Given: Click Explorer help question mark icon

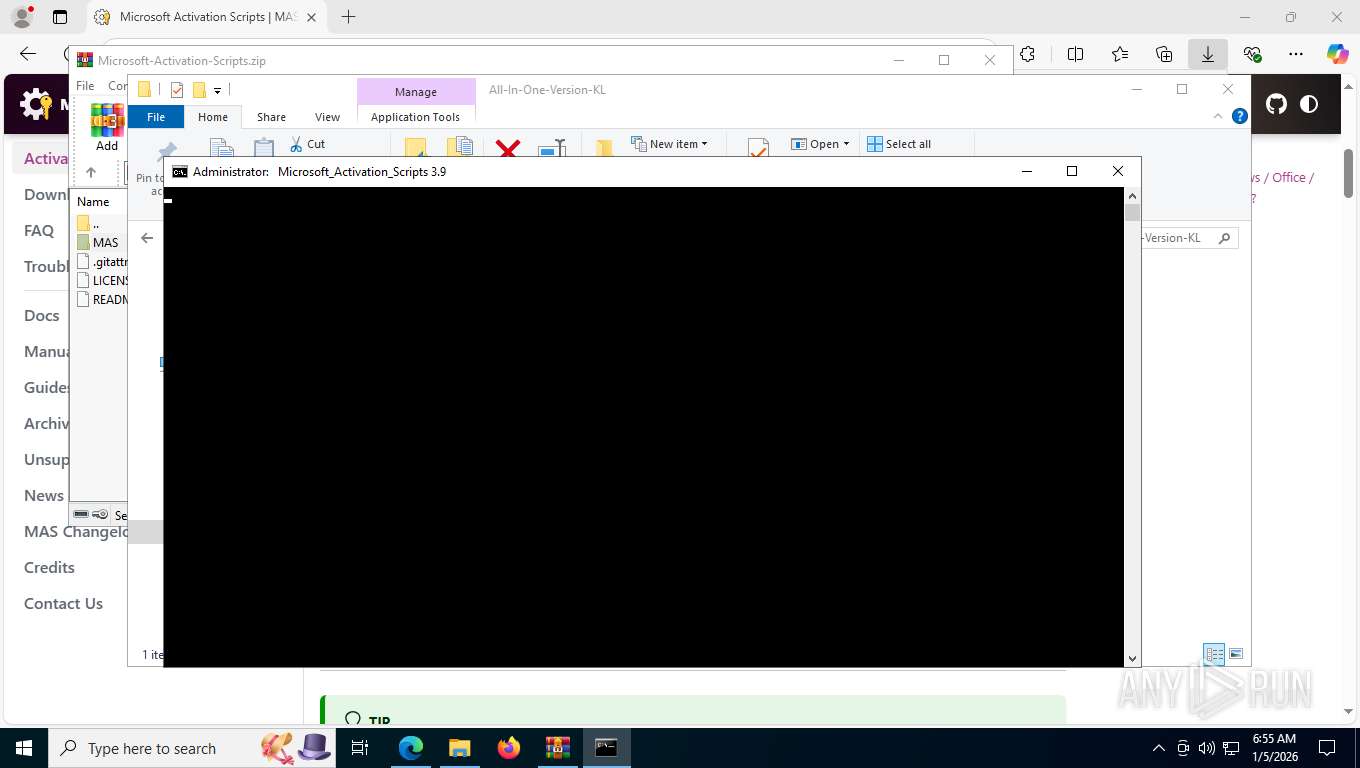Looking at the screenshot, I should (x=1240, y=116).
